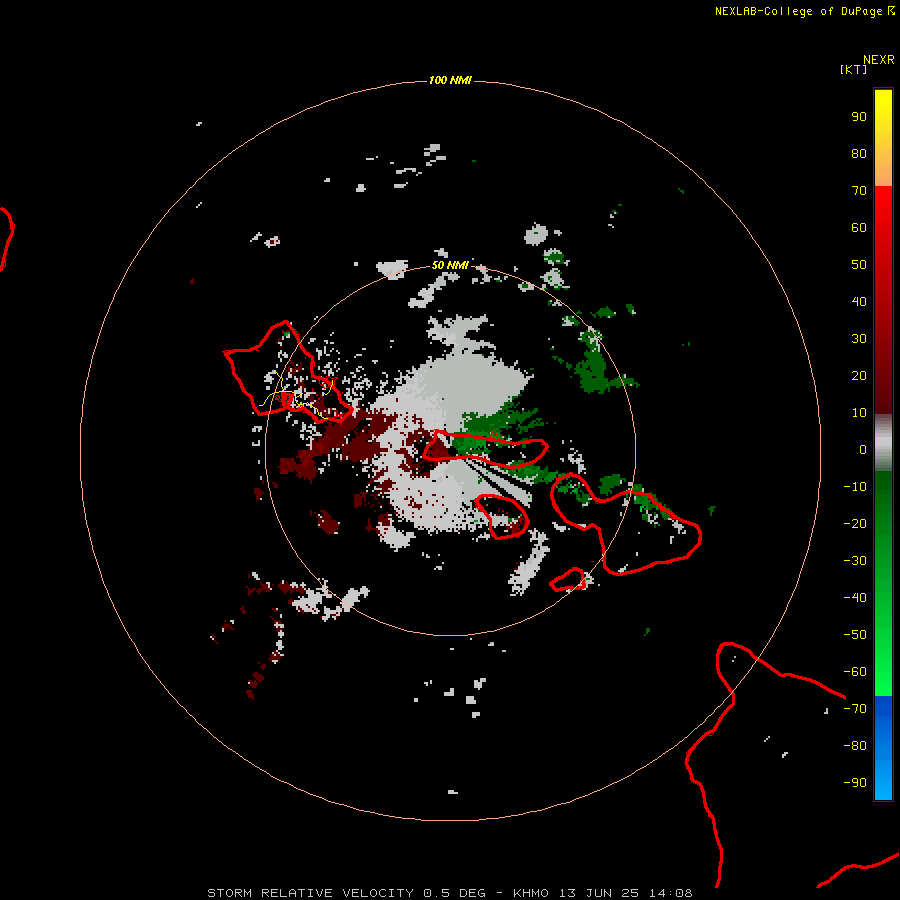Click the storm relative velocity caption text
Screen dimensions: 900x900
click(449, 893)
